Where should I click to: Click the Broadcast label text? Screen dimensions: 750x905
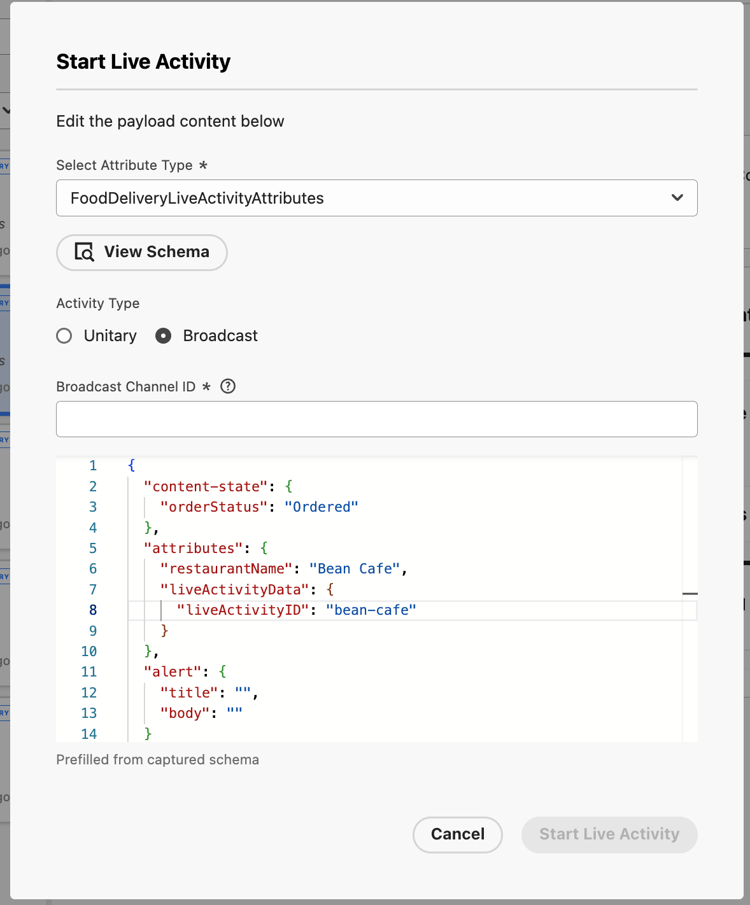pos(220,336)
